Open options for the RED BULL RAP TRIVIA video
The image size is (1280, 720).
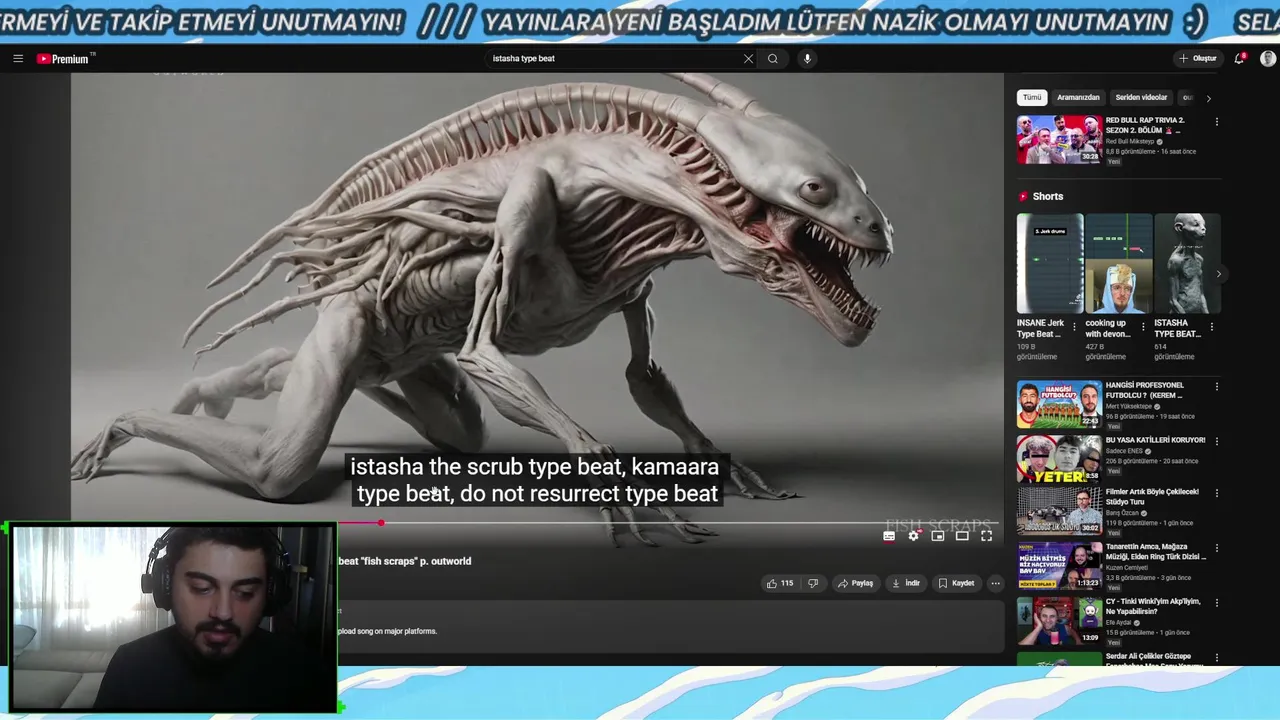coord(1217,122)
